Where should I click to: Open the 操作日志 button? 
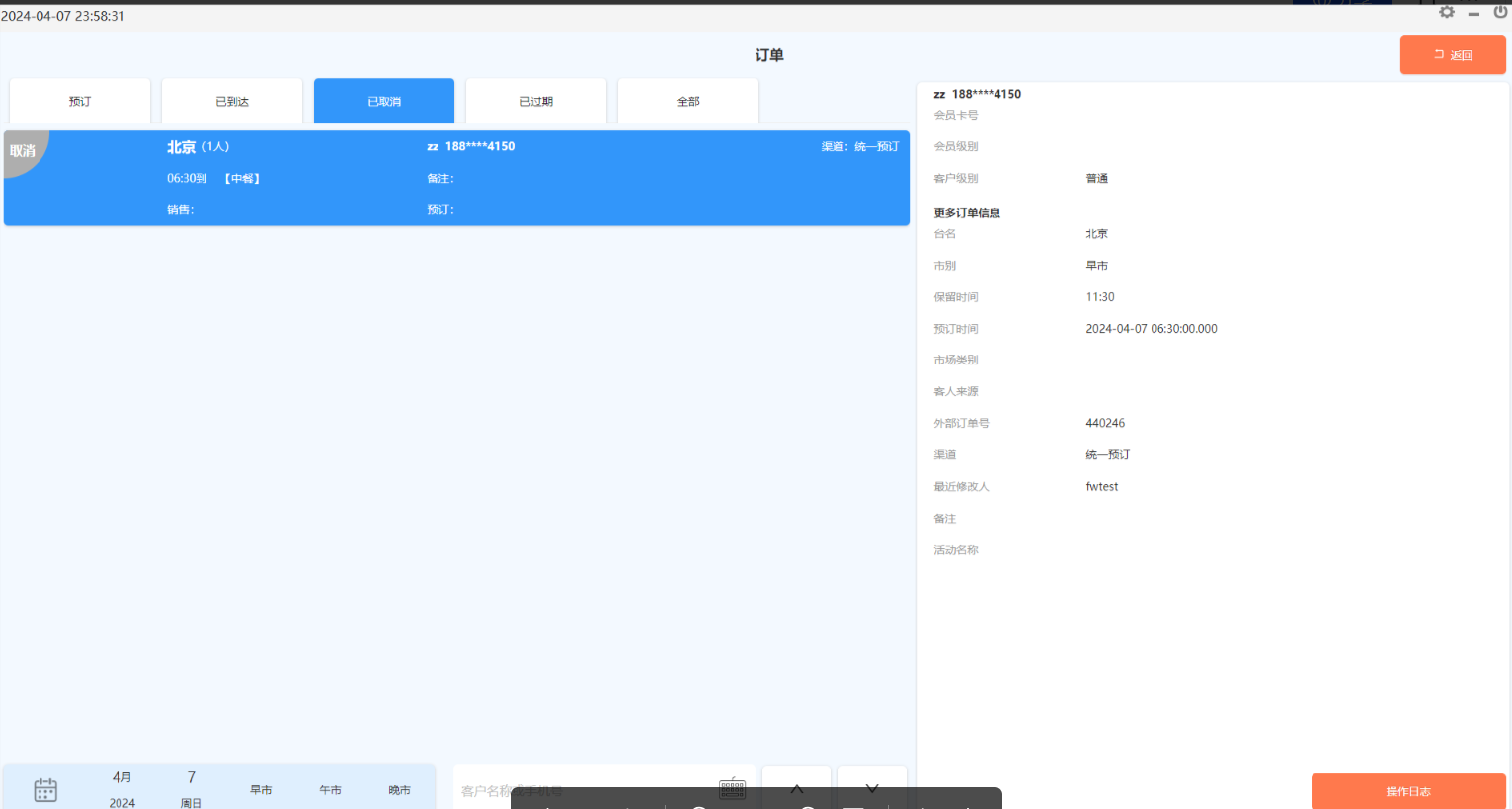point(1408,791)
